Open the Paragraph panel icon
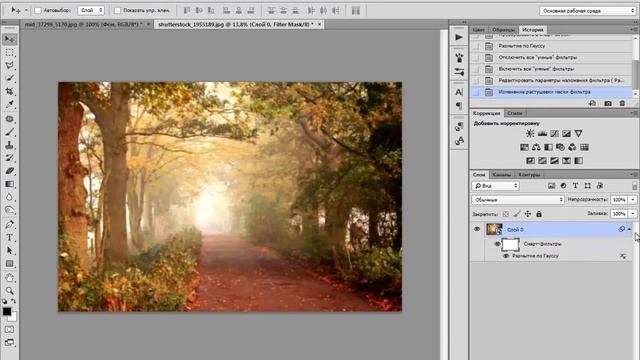 point(459,106)
